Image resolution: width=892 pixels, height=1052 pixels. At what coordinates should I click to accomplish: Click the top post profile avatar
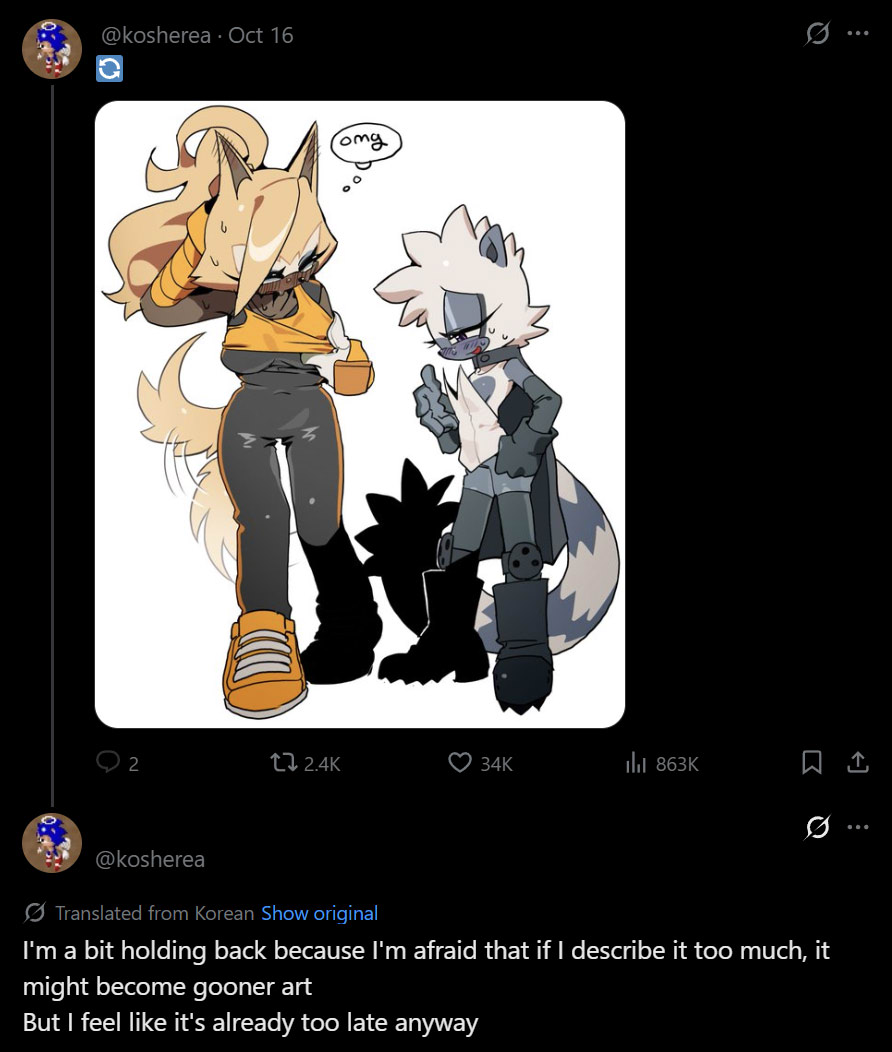pos(52,49)
